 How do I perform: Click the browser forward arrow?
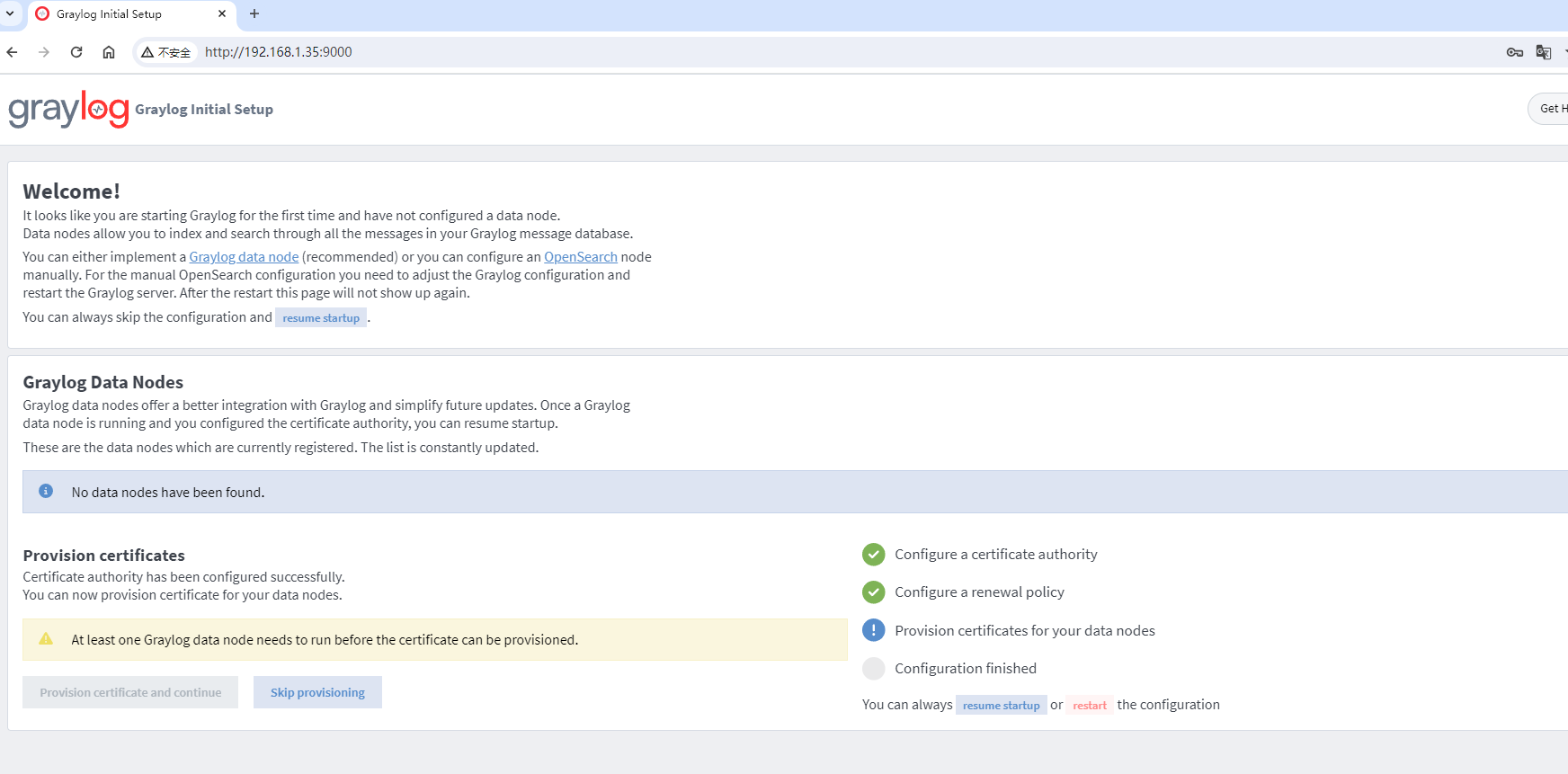click(x=44, y=52)
